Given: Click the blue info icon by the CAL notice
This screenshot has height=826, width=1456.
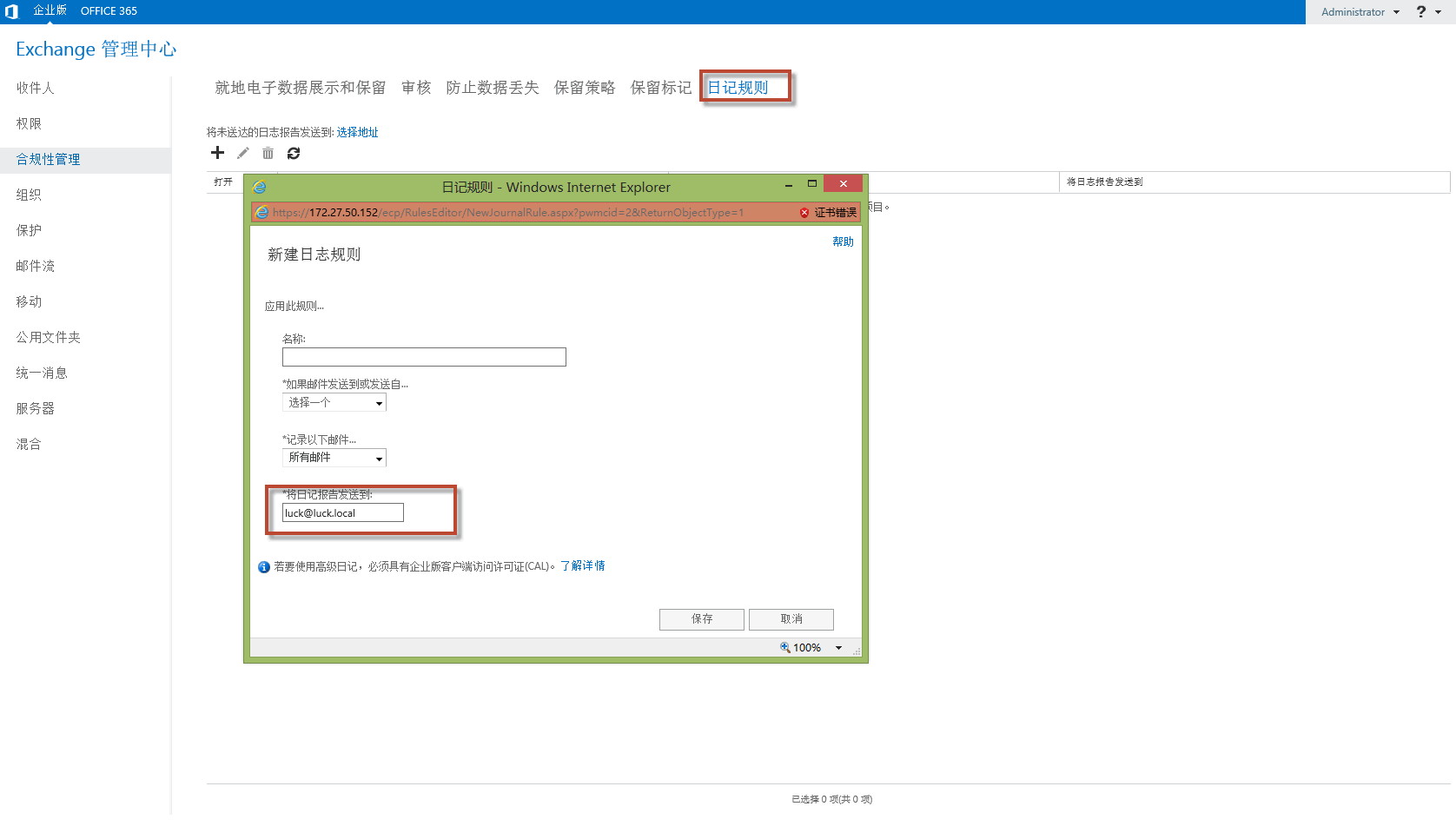Looking at the screenshot, I should tap(264, 567).
